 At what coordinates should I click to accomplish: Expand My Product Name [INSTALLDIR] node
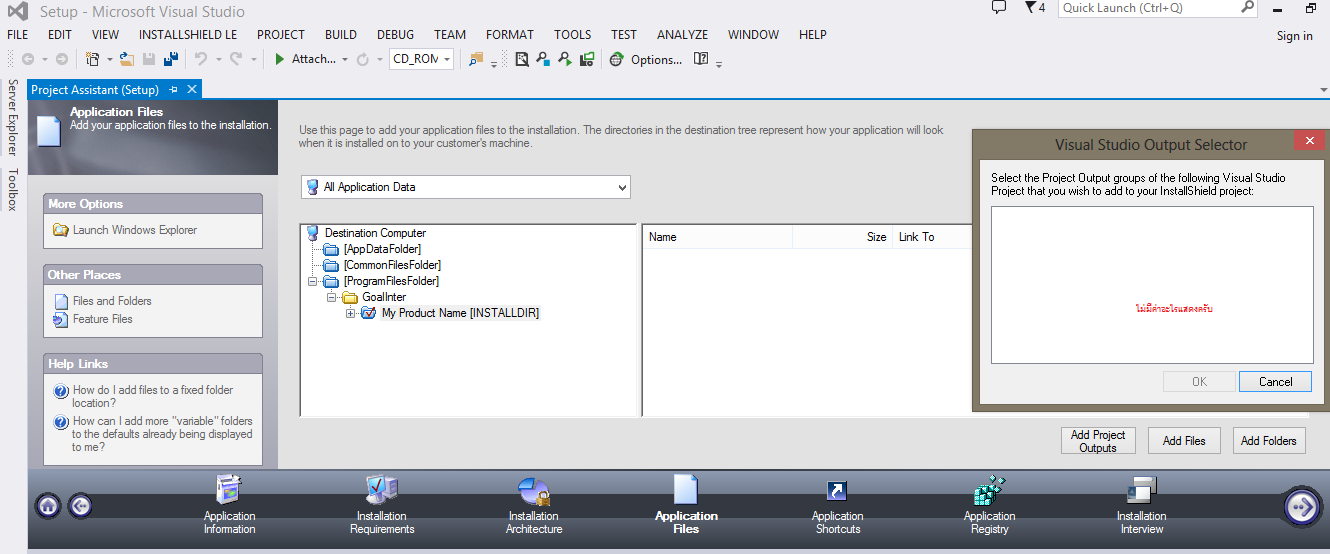coord(350,313)
